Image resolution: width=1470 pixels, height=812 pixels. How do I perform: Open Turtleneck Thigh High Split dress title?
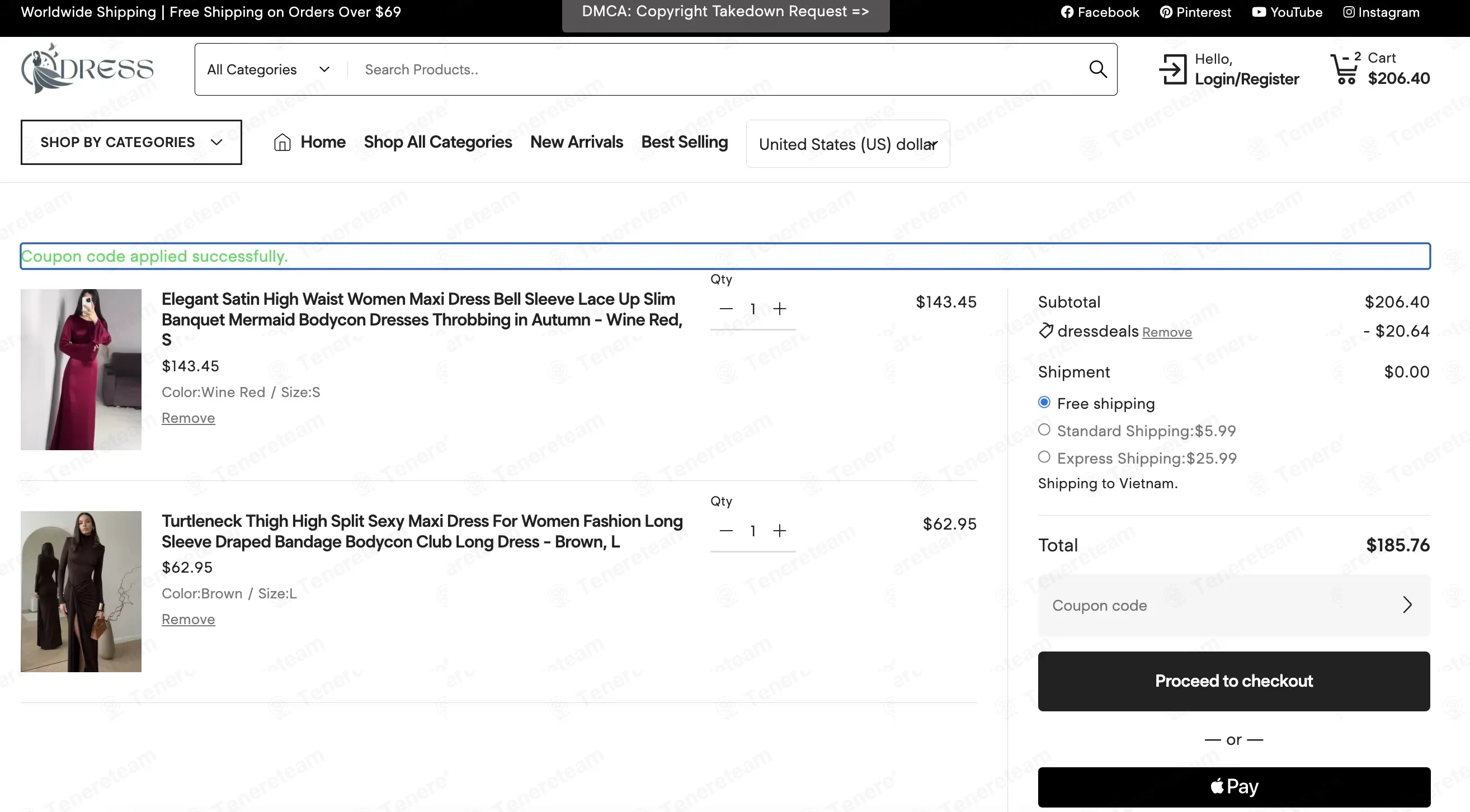point(422,531)
